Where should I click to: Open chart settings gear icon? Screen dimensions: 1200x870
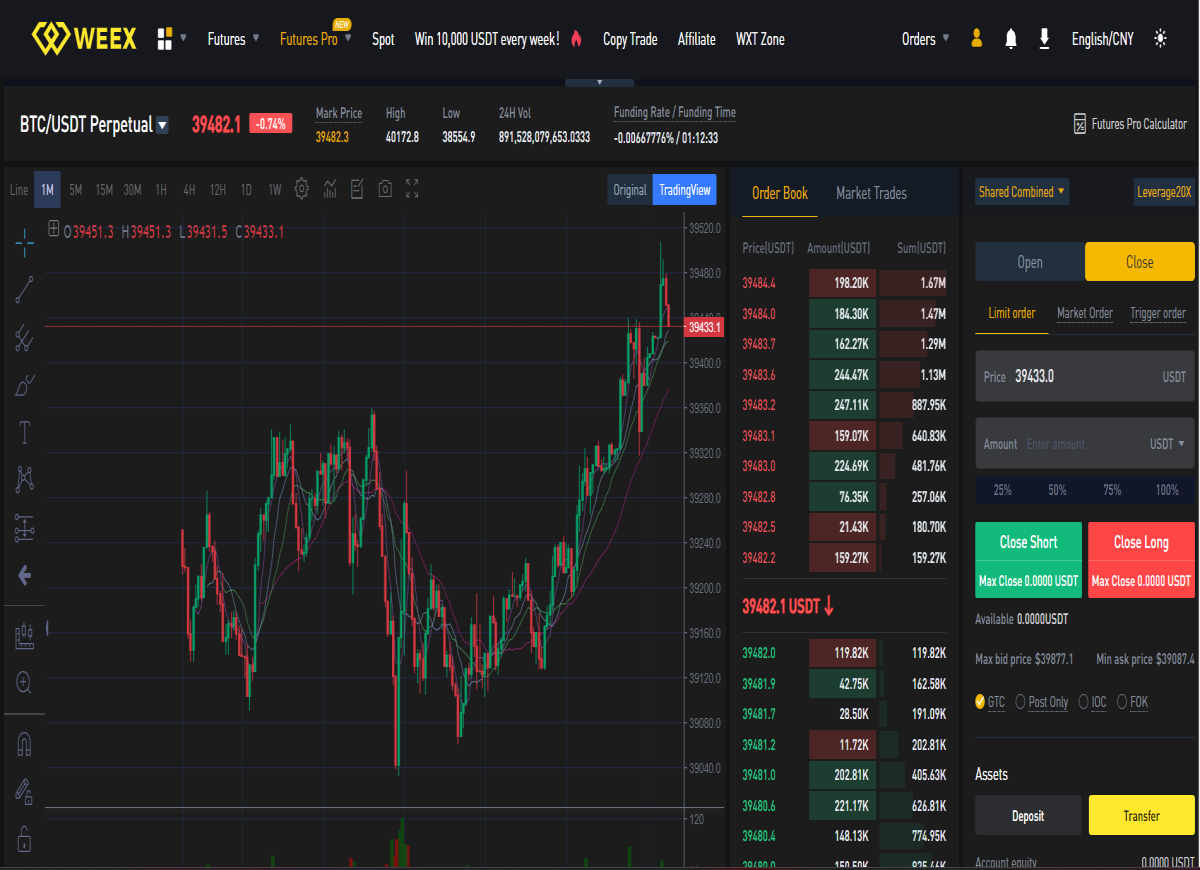pos(302,189)
